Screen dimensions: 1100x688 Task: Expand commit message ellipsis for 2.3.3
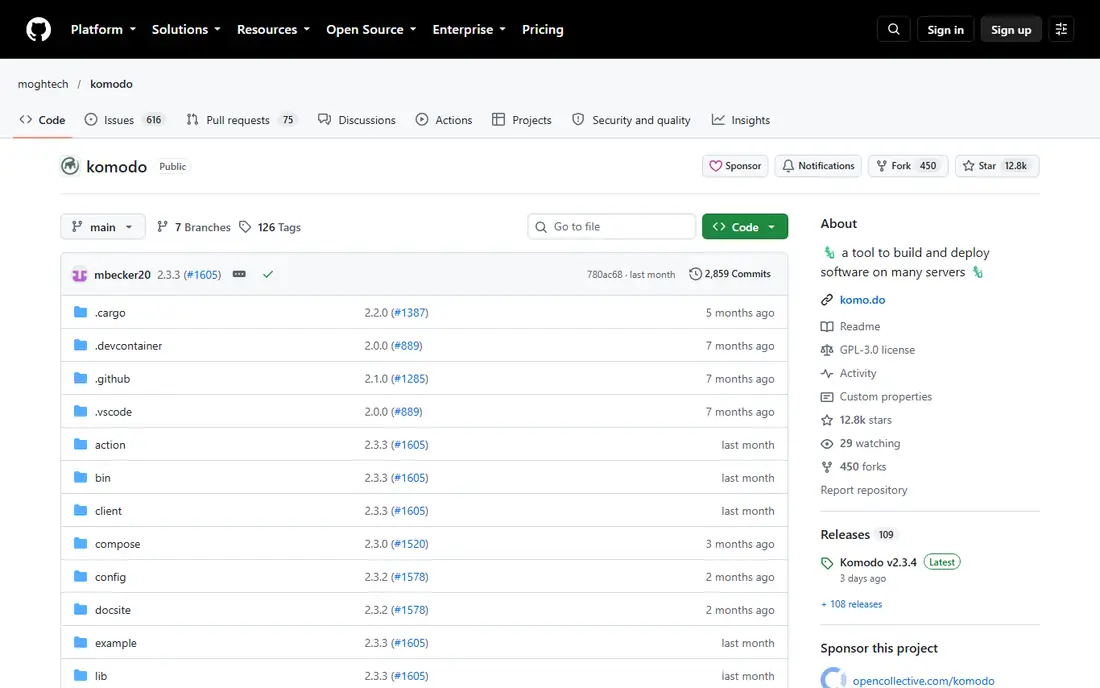[239, 274]
